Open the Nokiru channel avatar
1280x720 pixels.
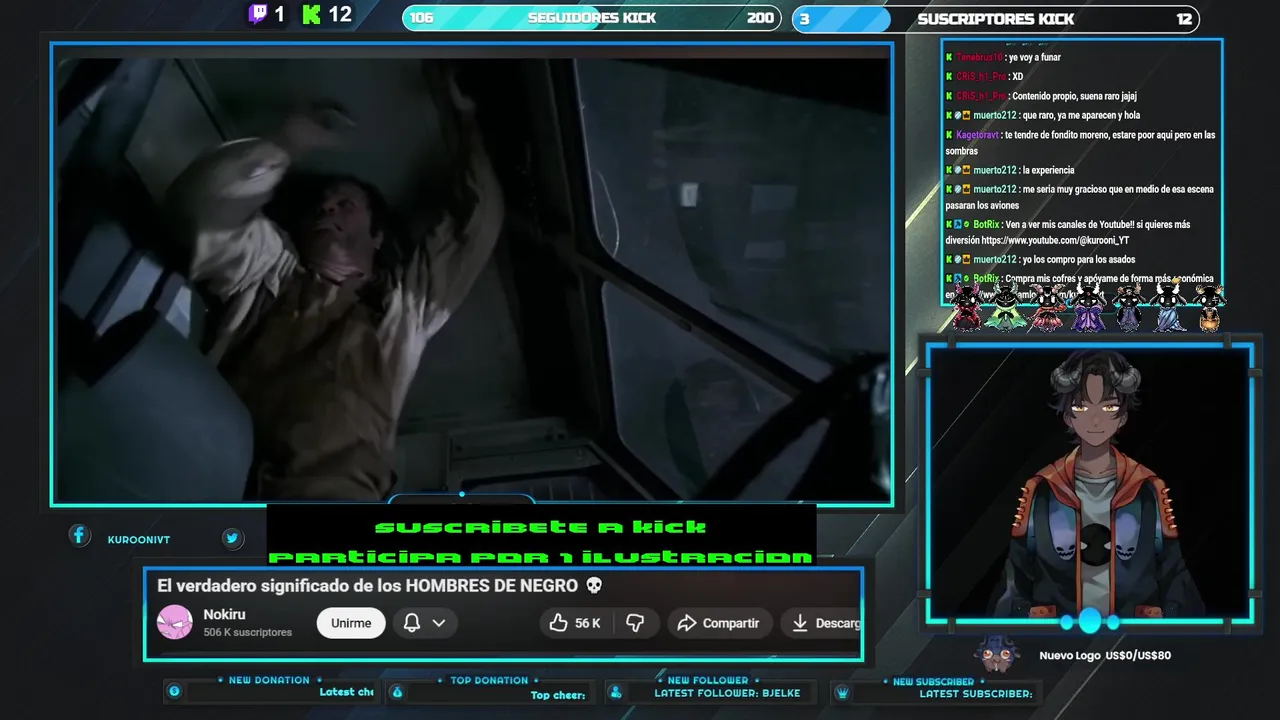175,623
